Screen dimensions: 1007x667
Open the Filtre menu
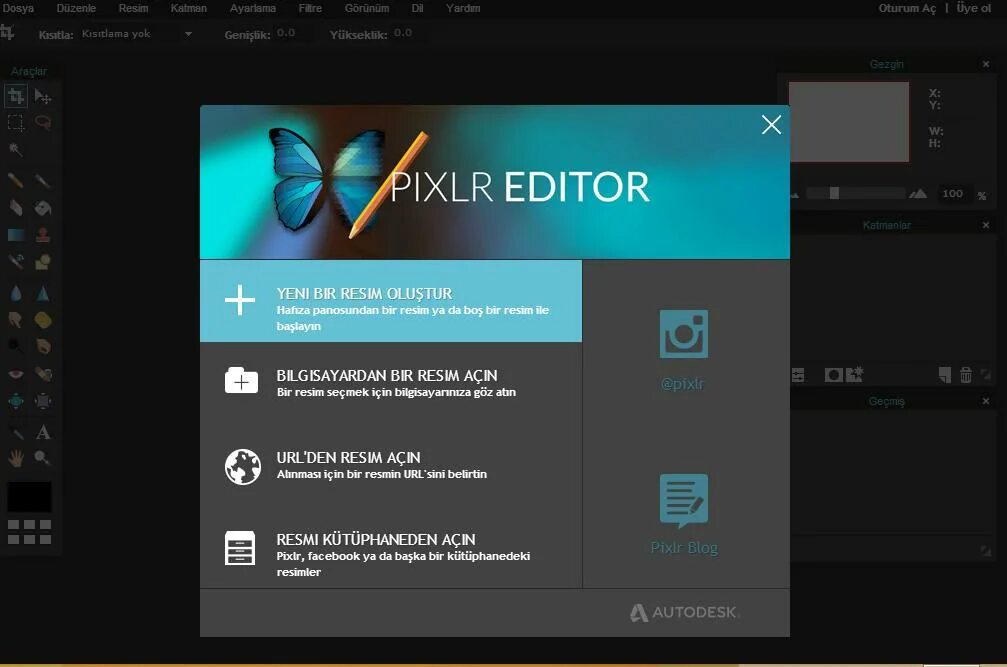310,8
